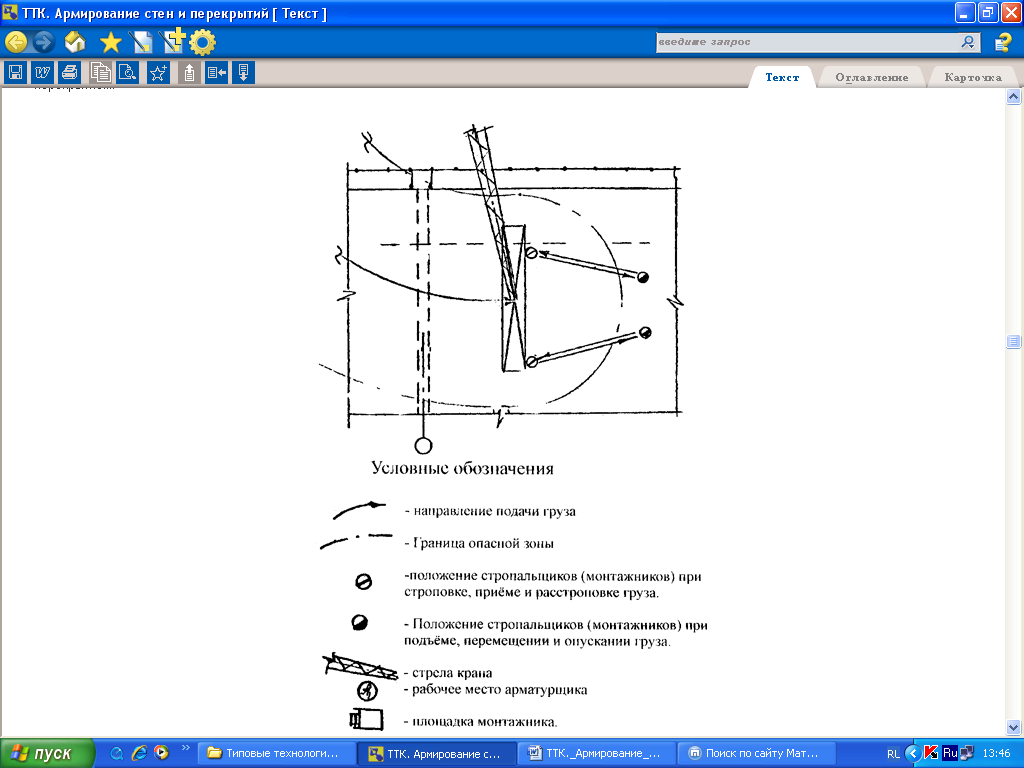Click Ru language indicator in tray

[950, 753]
